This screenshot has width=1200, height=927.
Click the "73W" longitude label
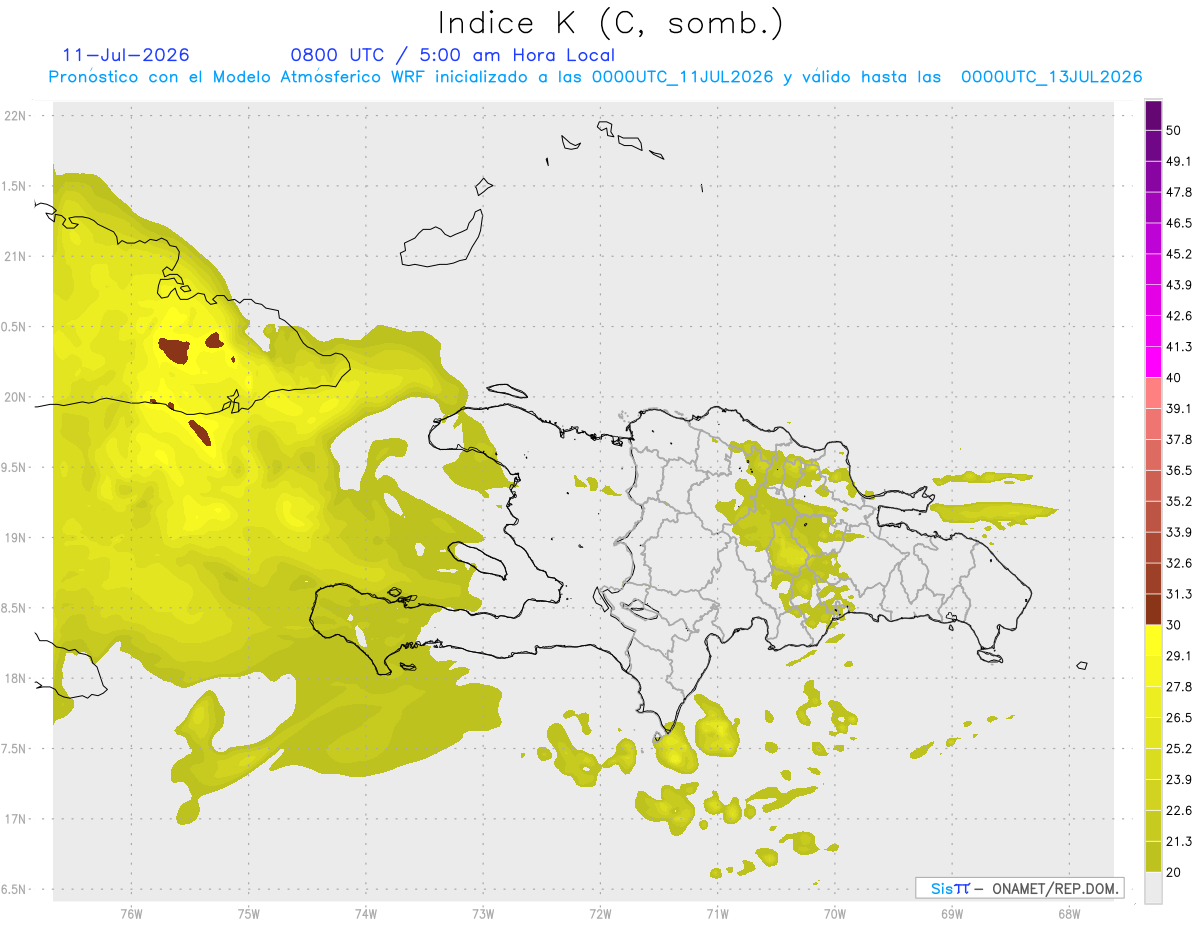click(x=483, y=914)
